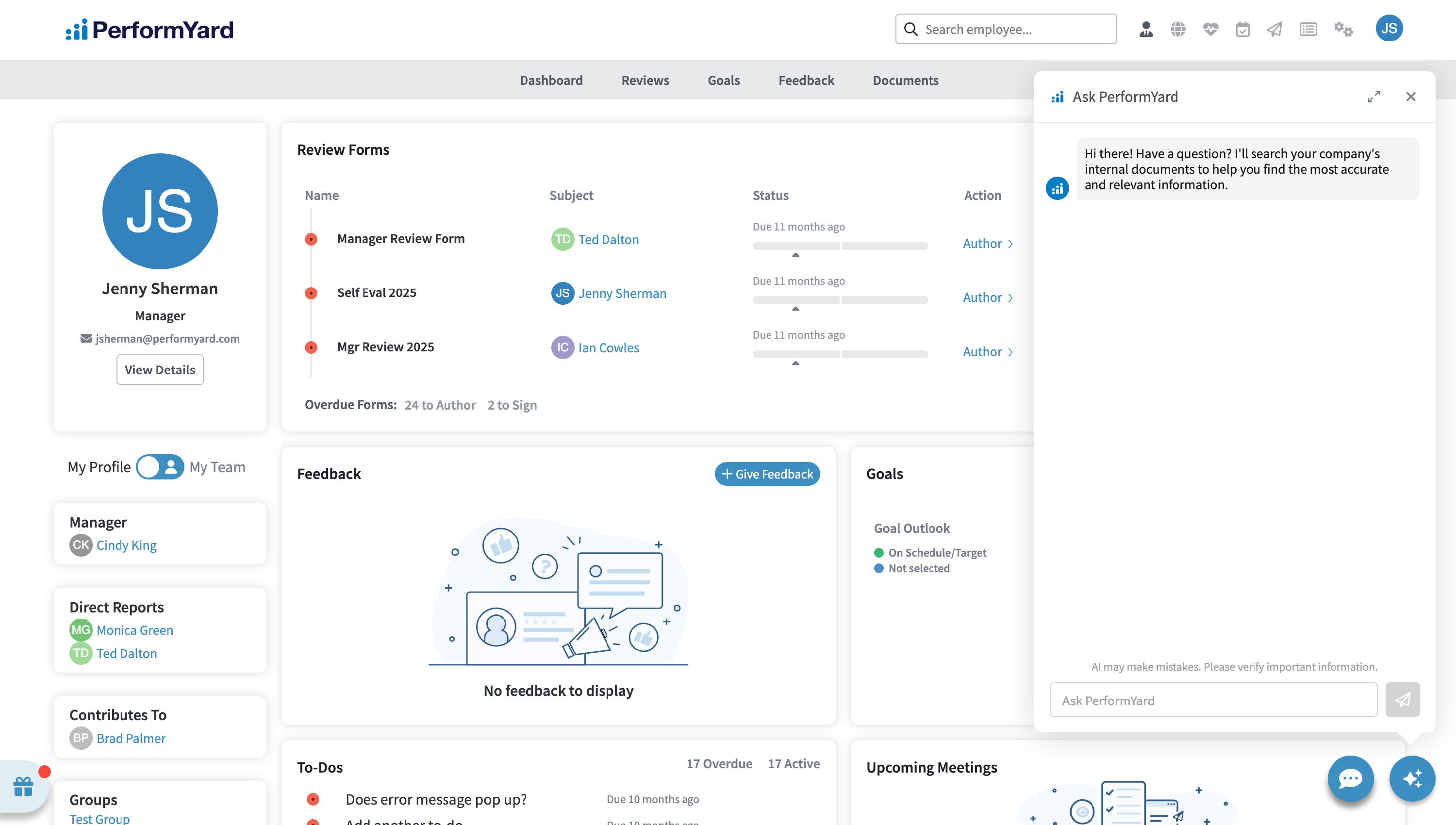This screenshot has height=825, width=1456.
Task: Open the chat bubble floating button
Action: 1350,778
